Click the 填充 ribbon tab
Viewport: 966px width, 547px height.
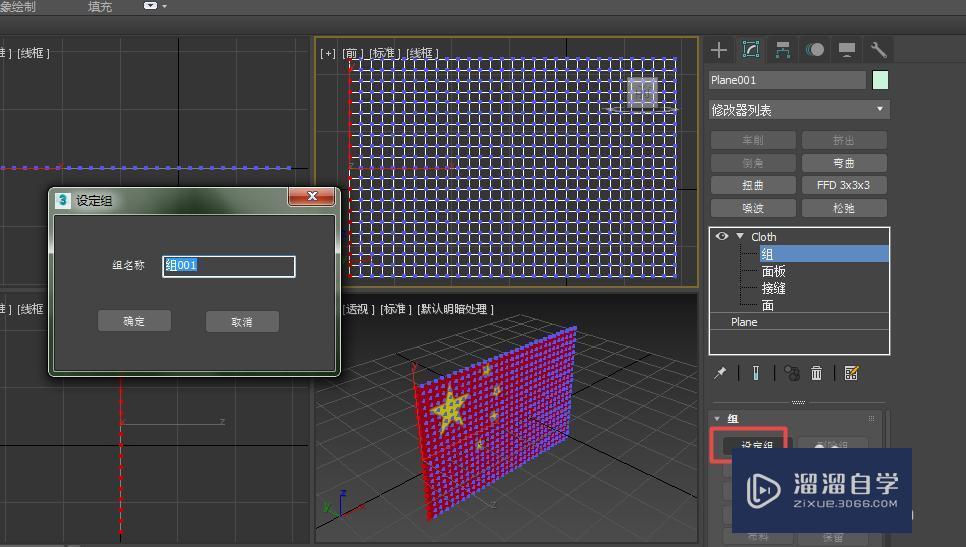tap(100, 7)
